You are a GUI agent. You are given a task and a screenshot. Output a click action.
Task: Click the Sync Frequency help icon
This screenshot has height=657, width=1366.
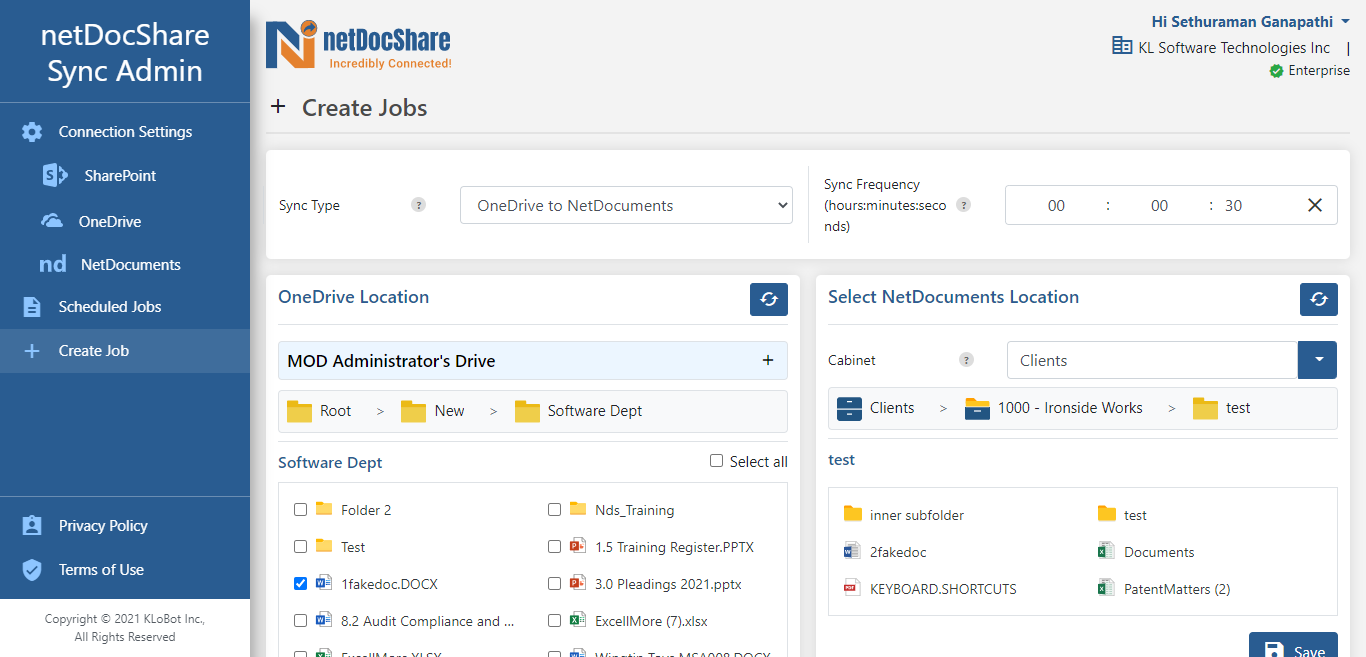coord(963,205)
